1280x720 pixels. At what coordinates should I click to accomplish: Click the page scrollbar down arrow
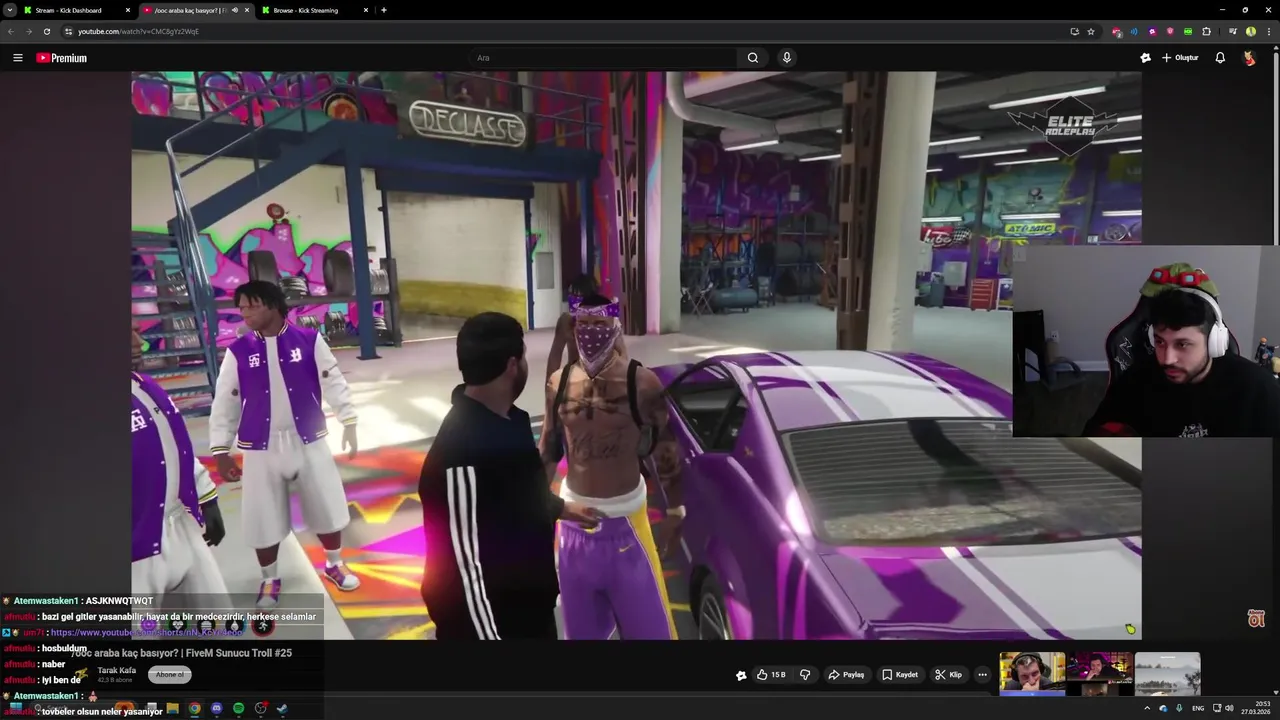coord(1276,692)
